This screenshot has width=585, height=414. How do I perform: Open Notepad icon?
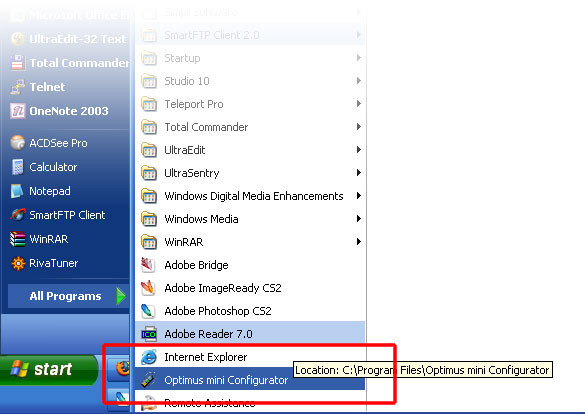pyautogui.click(x=18, y=191)
